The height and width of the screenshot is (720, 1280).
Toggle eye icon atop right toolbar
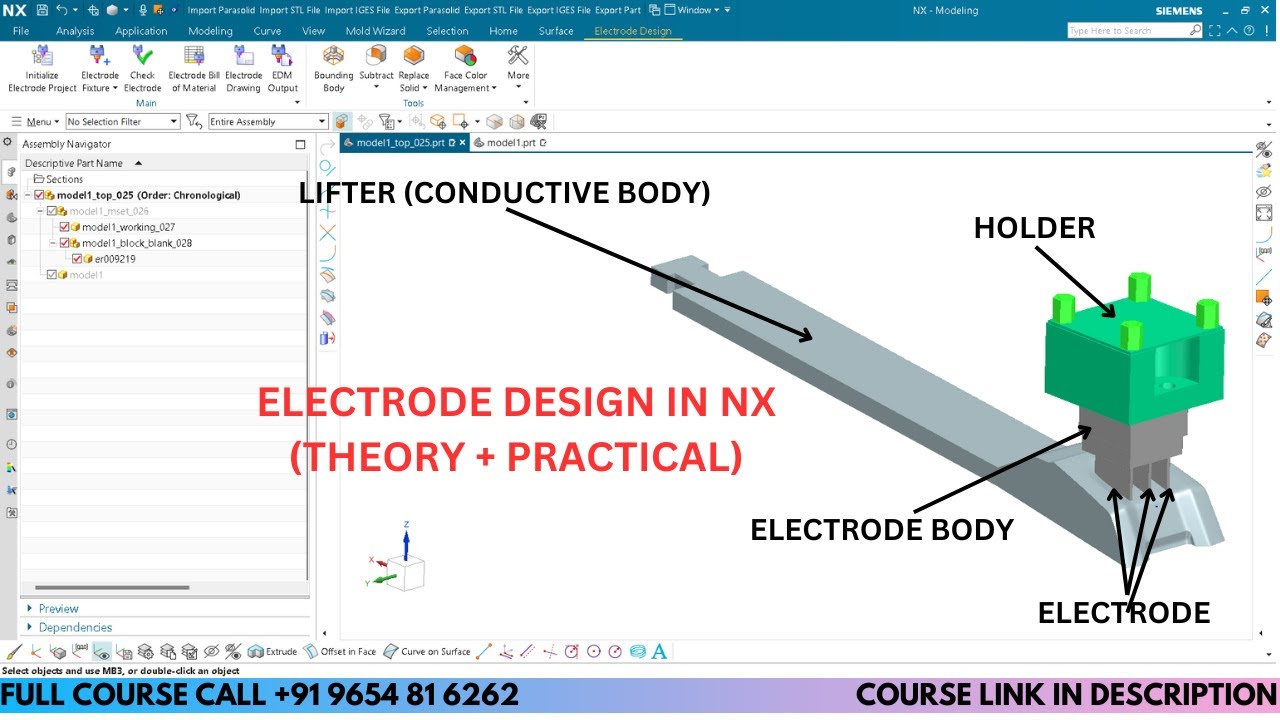point(1264,150)
